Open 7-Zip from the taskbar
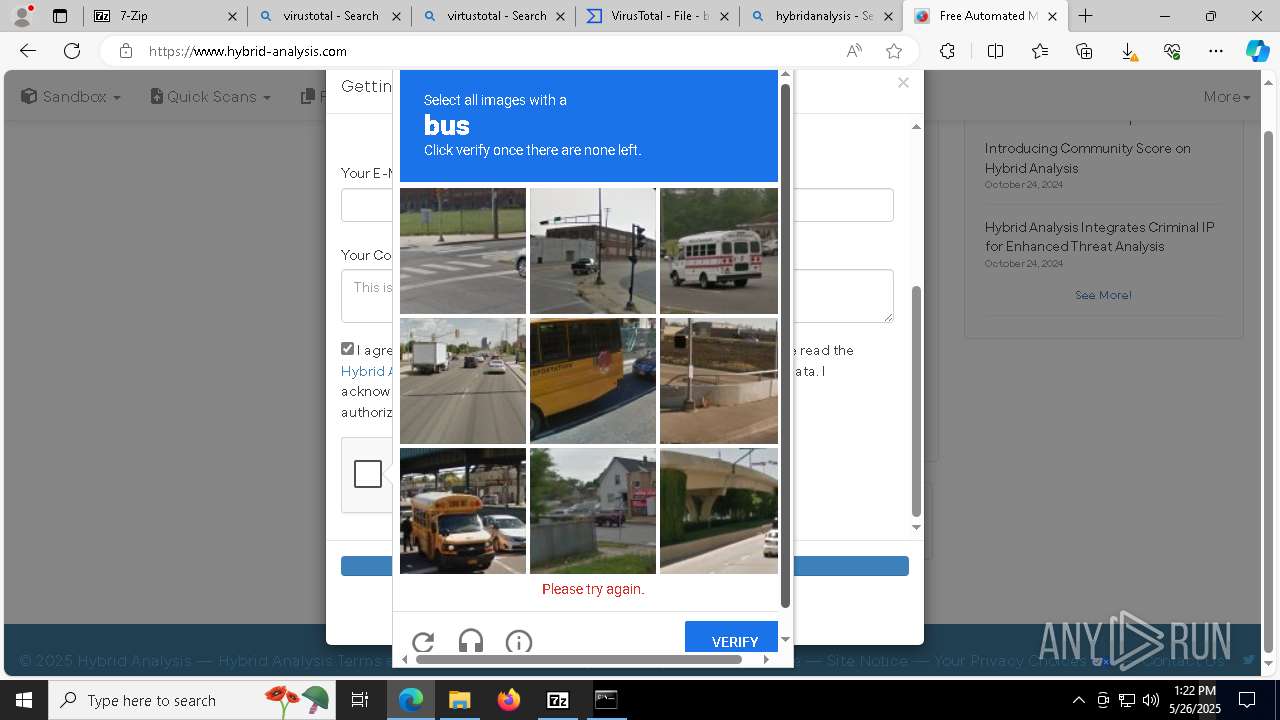This screenshot has height=720, width=1280. pyautogui.click(x=558, y=700)
